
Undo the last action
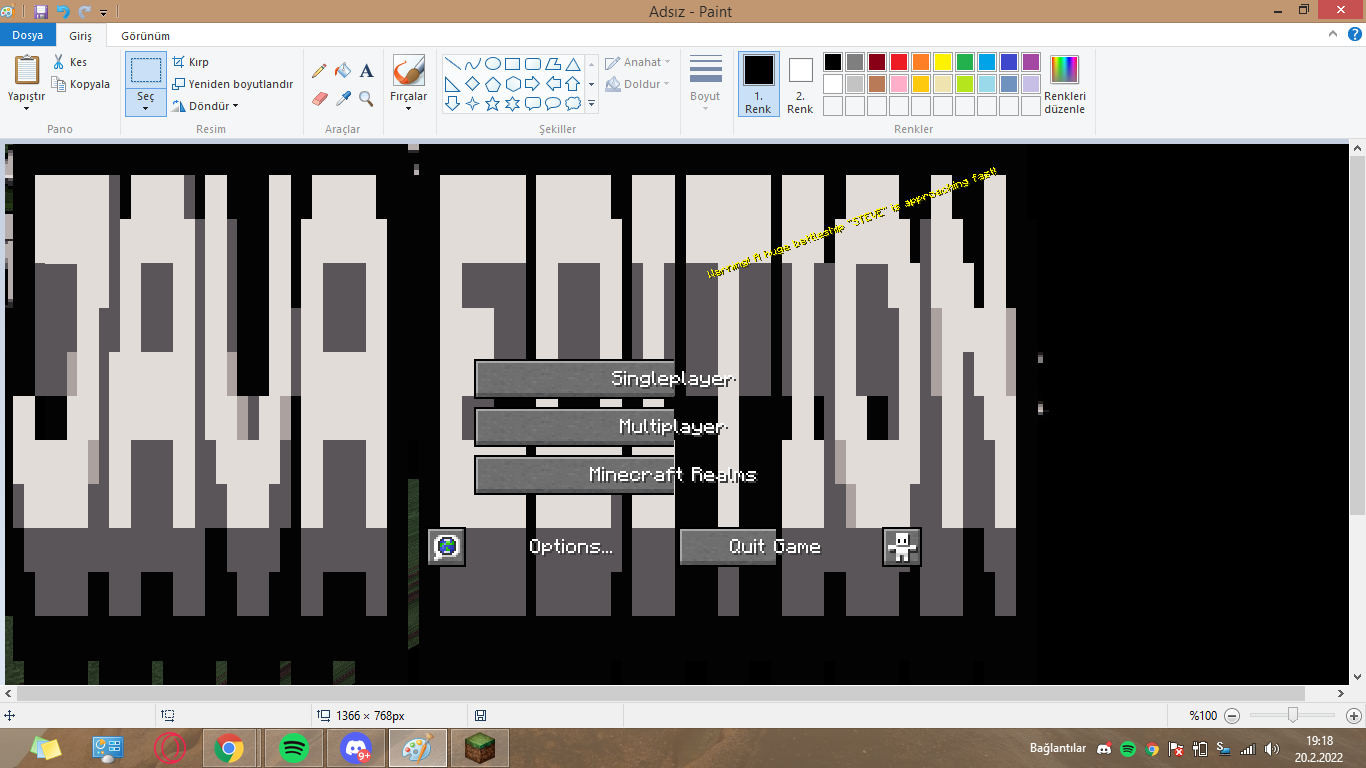tap(63, 11)
